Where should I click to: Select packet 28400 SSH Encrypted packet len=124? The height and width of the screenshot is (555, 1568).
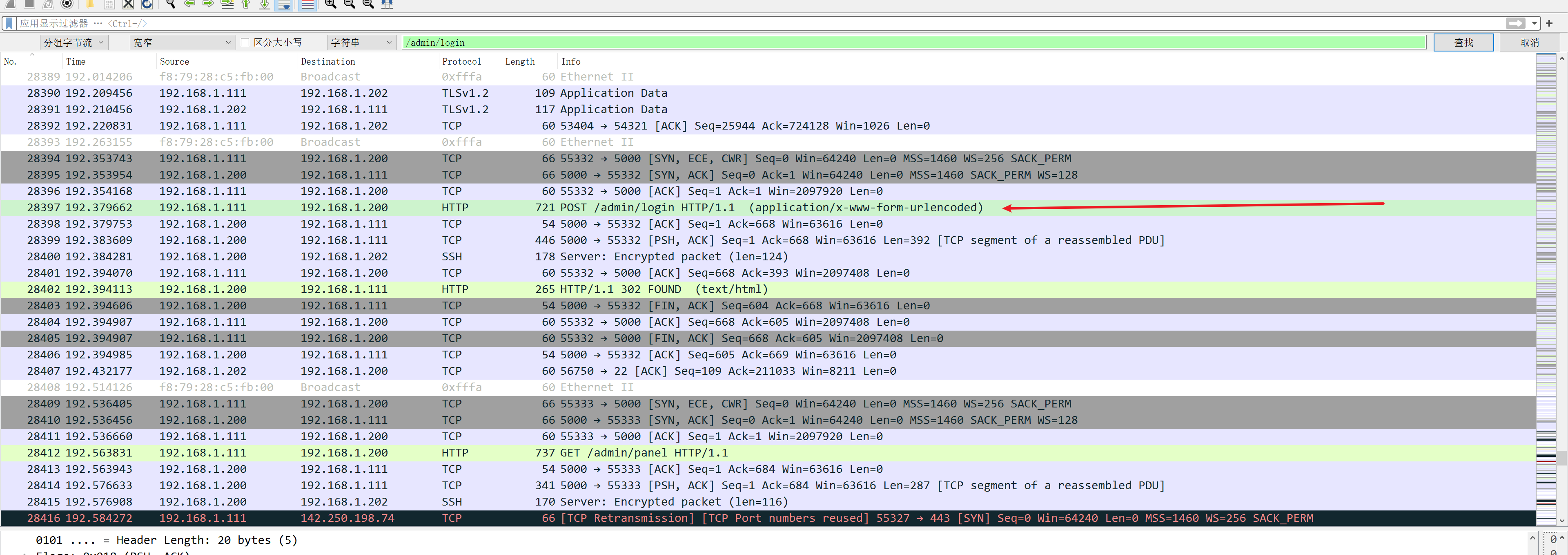768,257
